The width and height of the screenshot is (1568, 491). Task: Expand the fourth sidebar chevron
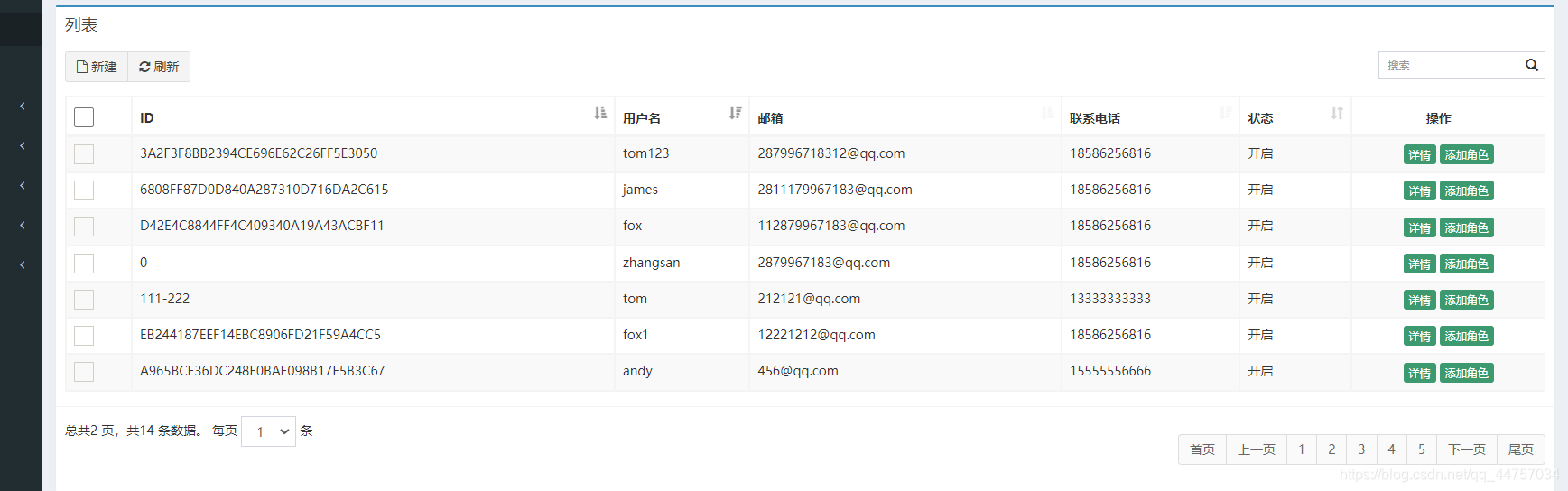pyautogui.click(x=23, y=226)
